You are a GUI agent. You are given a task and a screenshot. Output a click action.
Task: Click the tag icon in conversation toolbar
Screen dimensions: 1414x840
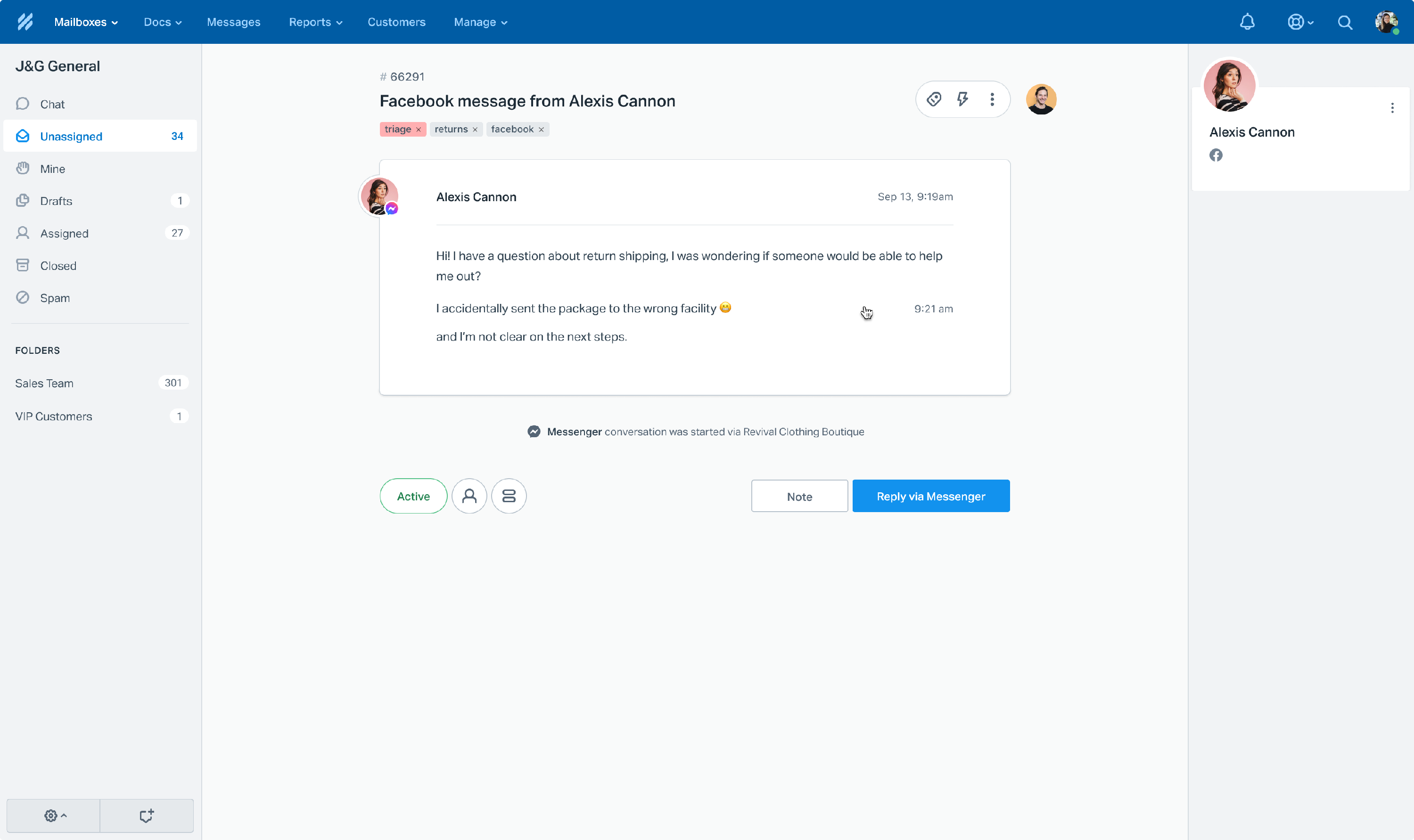pyautogui.click(x=934, y=99)
